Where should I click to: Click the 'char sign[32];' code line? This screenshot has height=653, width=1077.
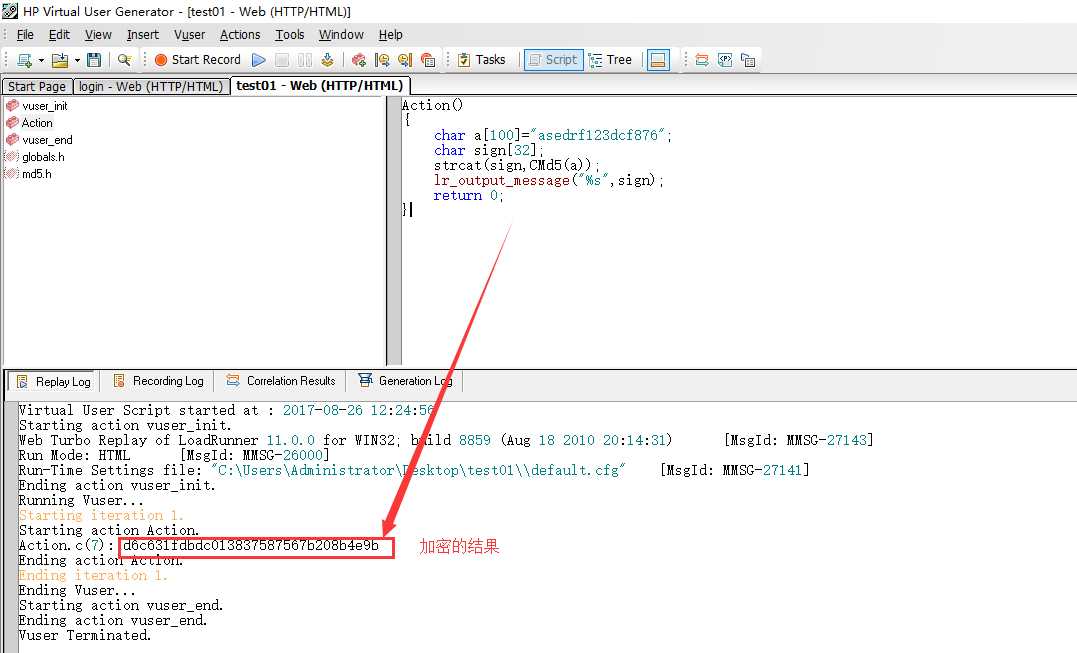pyautogui.click(x=488, y=150)
